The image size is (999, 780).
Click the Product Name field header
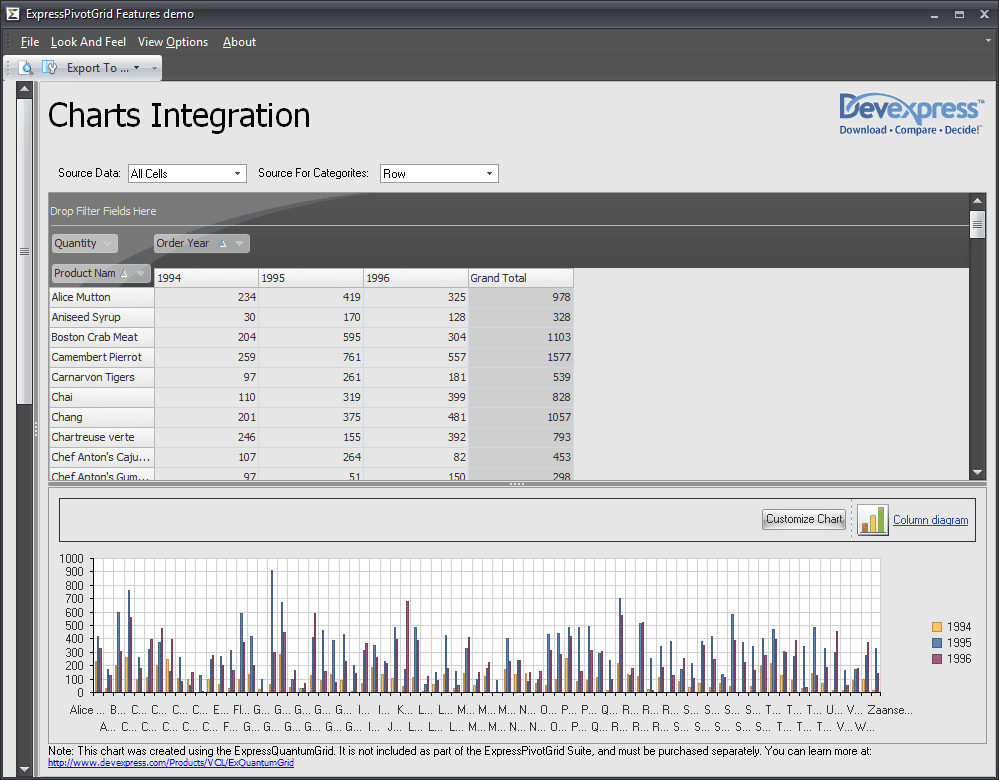[101, 273]
